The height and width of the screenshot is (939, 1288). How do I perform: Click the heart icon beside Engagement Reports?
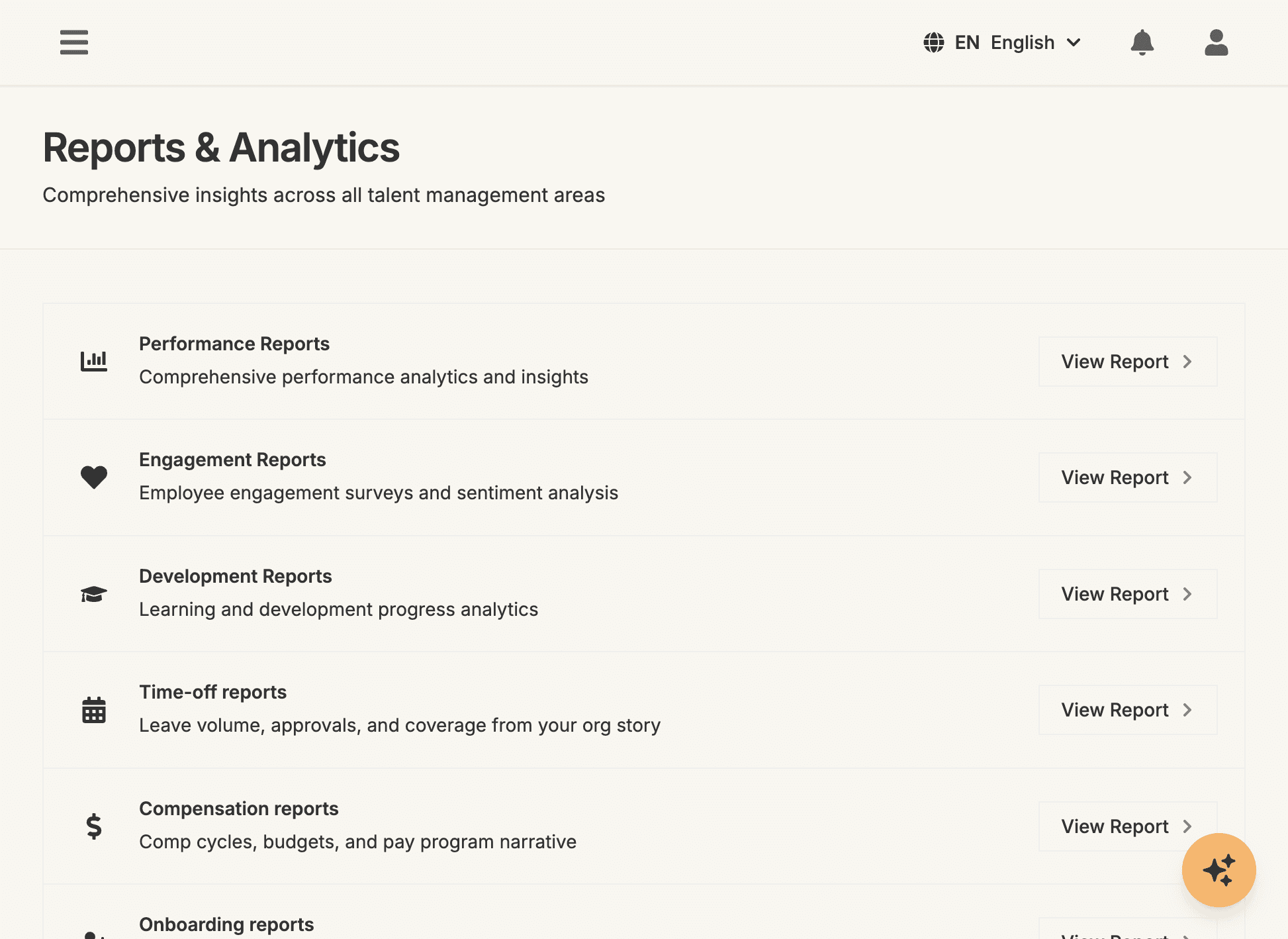(x=93, y=477)
